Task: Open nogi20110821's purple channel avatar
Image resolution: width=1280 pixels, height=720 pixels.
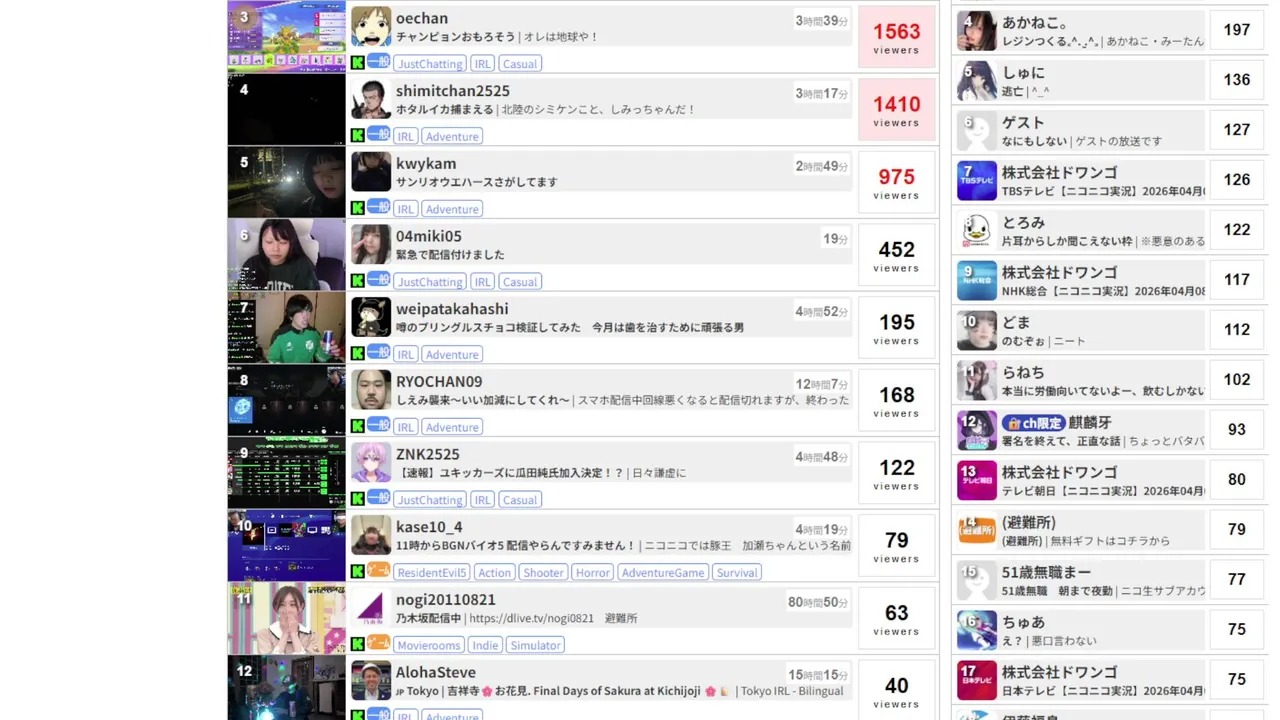Action: point(371,608)
